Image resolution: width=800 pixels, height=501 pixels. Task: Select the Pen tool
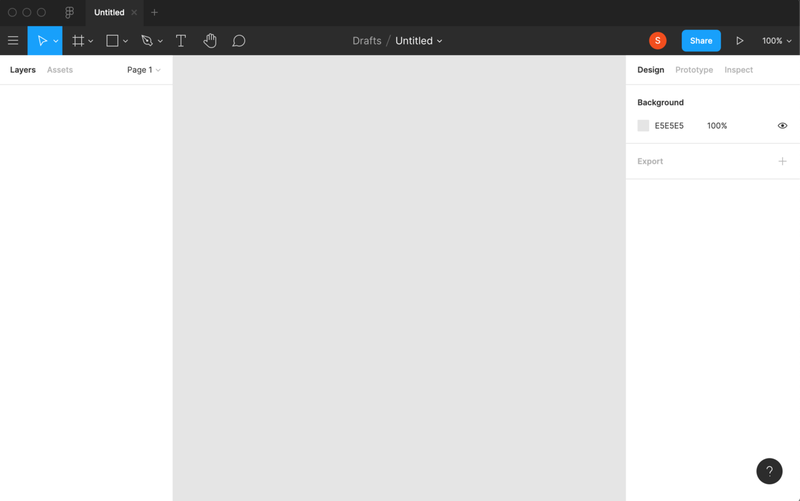pyautogui.click(x=147, y=41)
